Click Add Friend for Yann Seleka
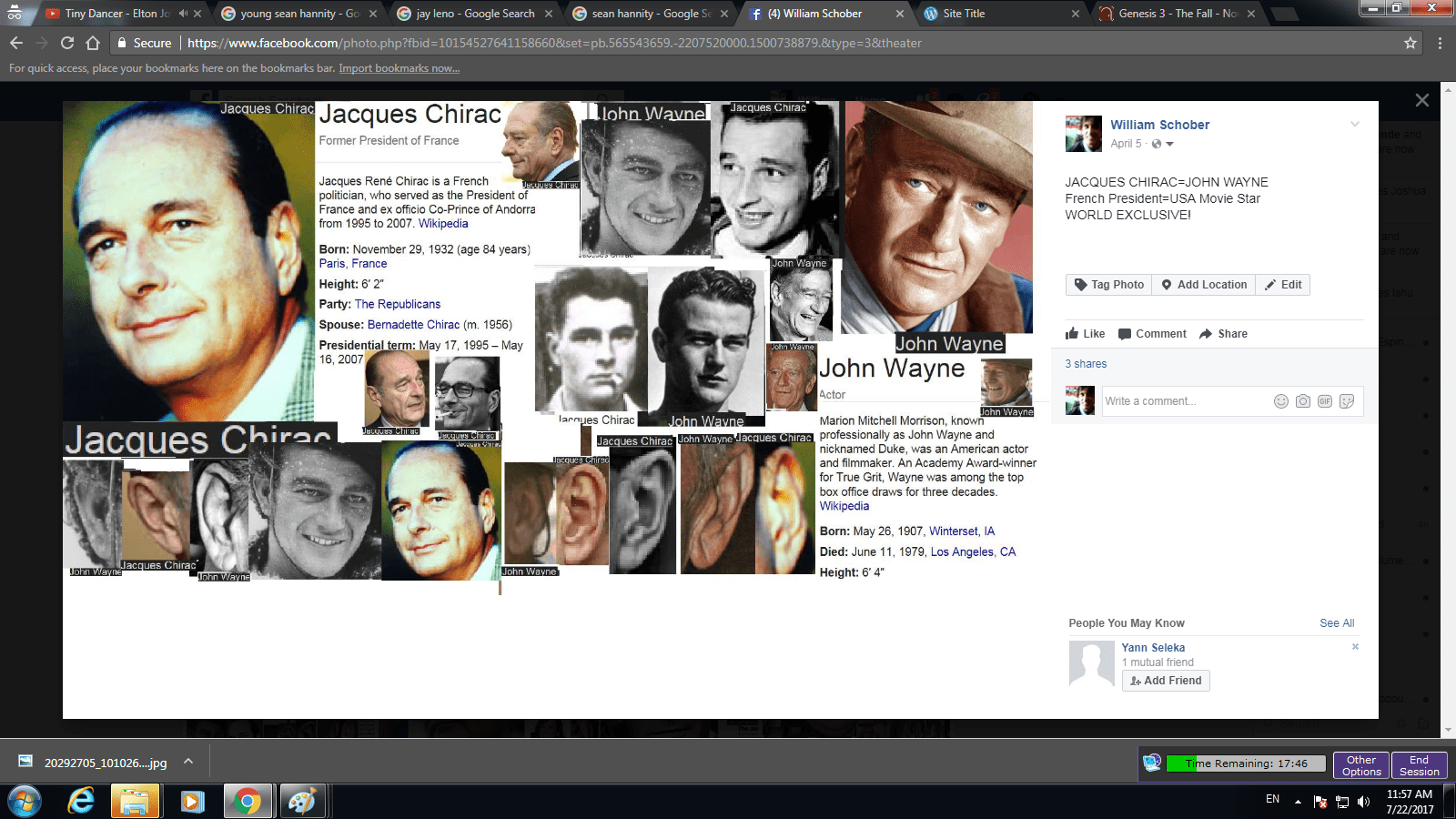This screenshot has width=1456, height=819. (x=1166, y=681)
